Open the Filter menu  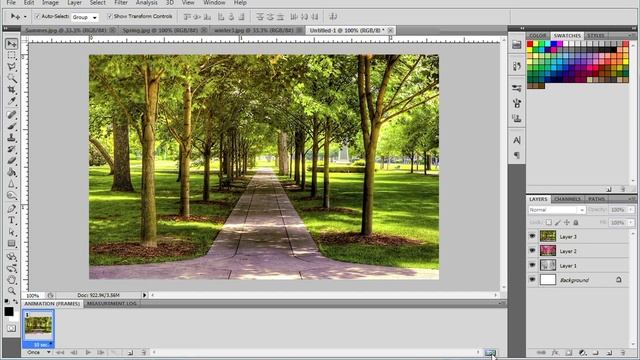click(121, 3)
